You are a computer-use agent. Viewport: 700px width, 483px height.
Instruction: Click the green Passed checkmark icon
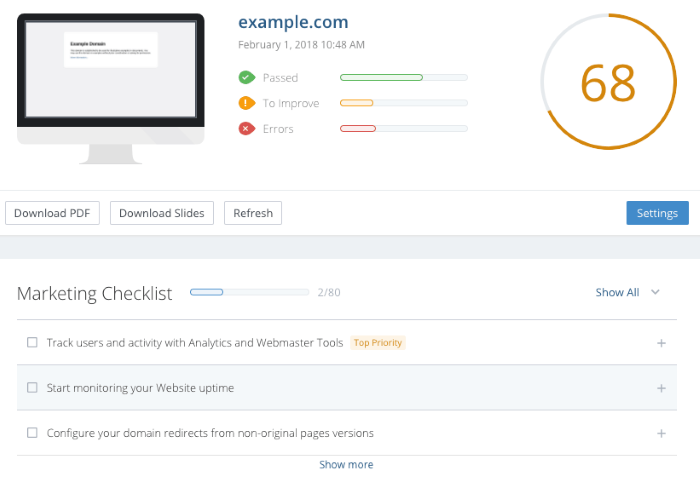click(x=246, y=77)
